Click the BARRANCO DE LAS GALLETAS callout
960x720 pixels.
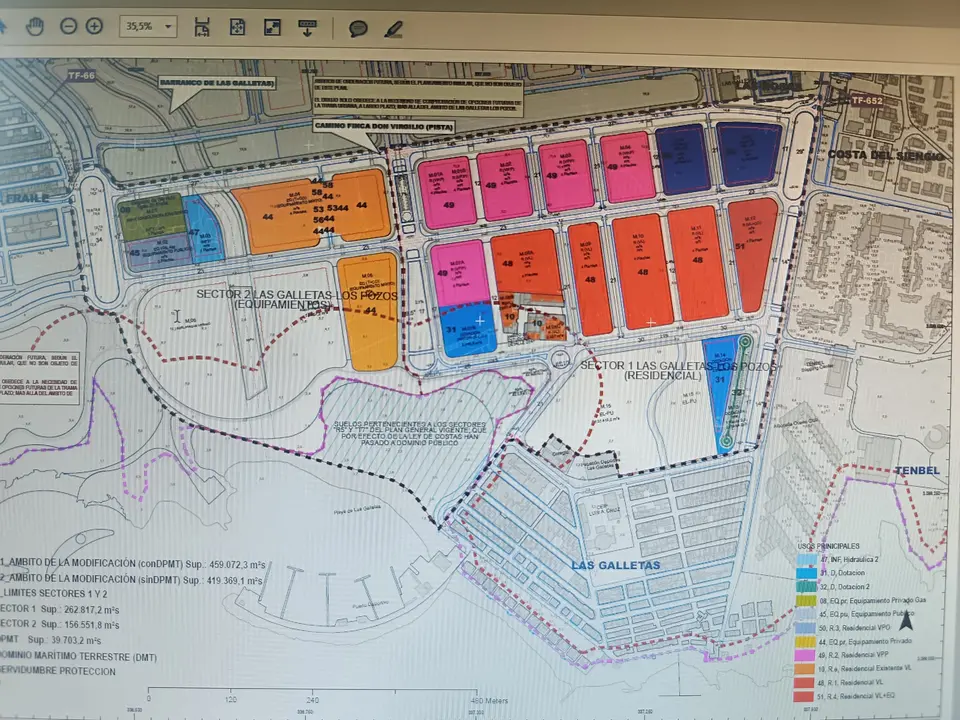point(217,83)
